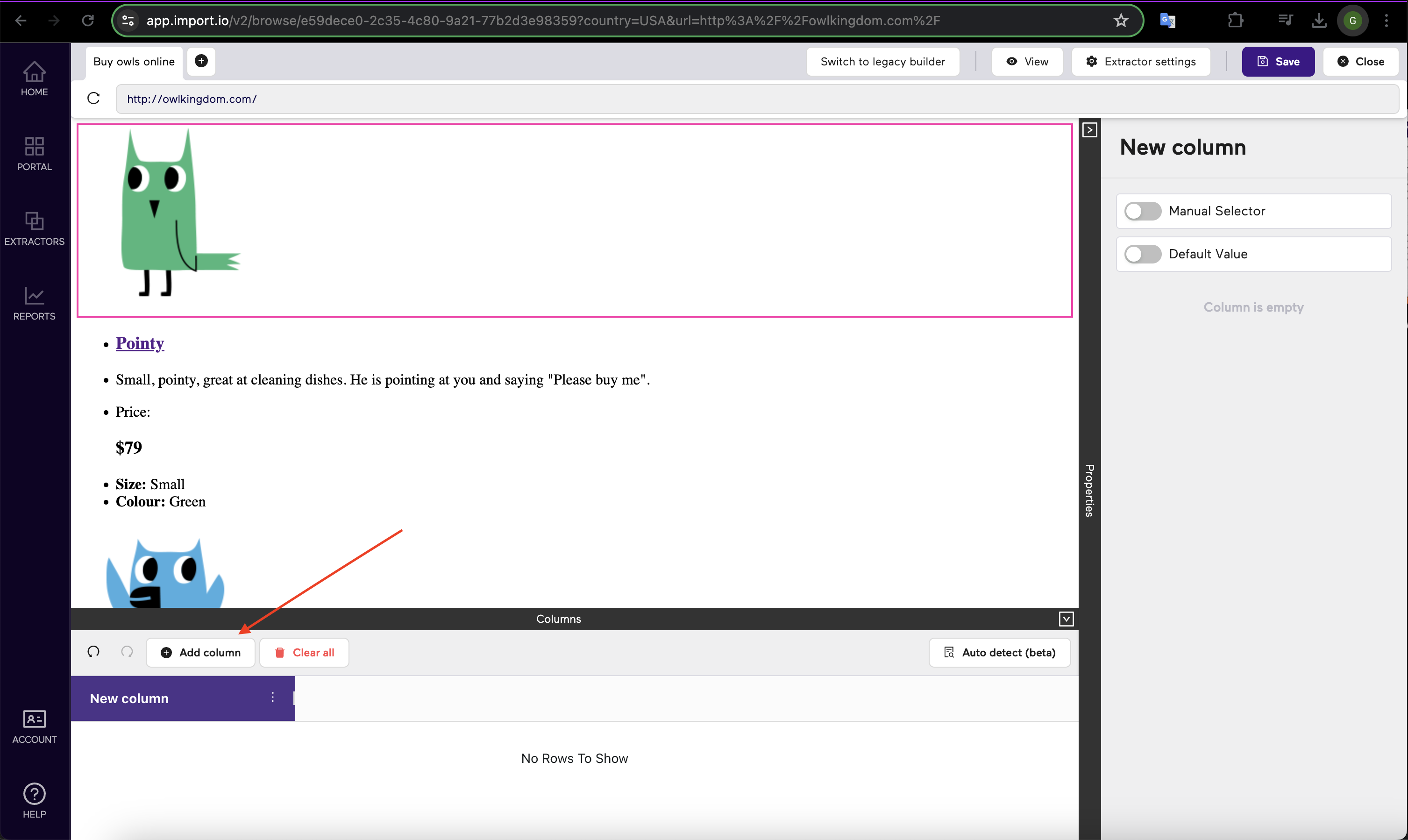Reload the owlkingdom.com page preview
This screenshot has width=1408, height=840.
click(x=93, y=99)
